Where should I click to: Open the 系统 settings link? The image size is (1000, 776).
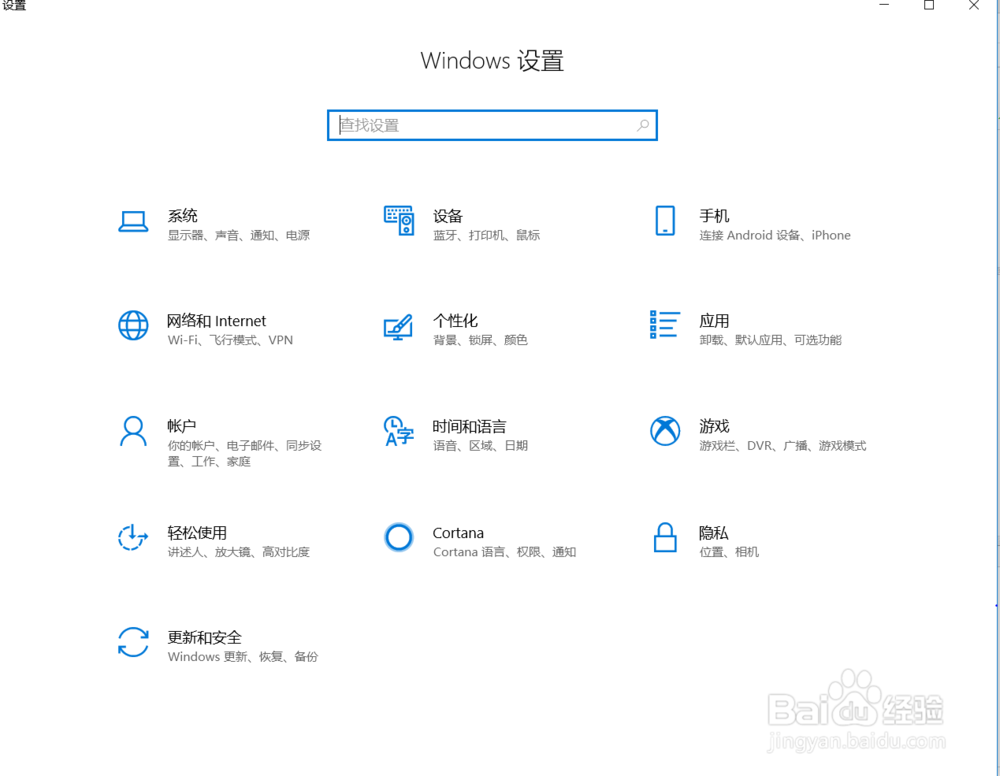[x=182, y=216]
